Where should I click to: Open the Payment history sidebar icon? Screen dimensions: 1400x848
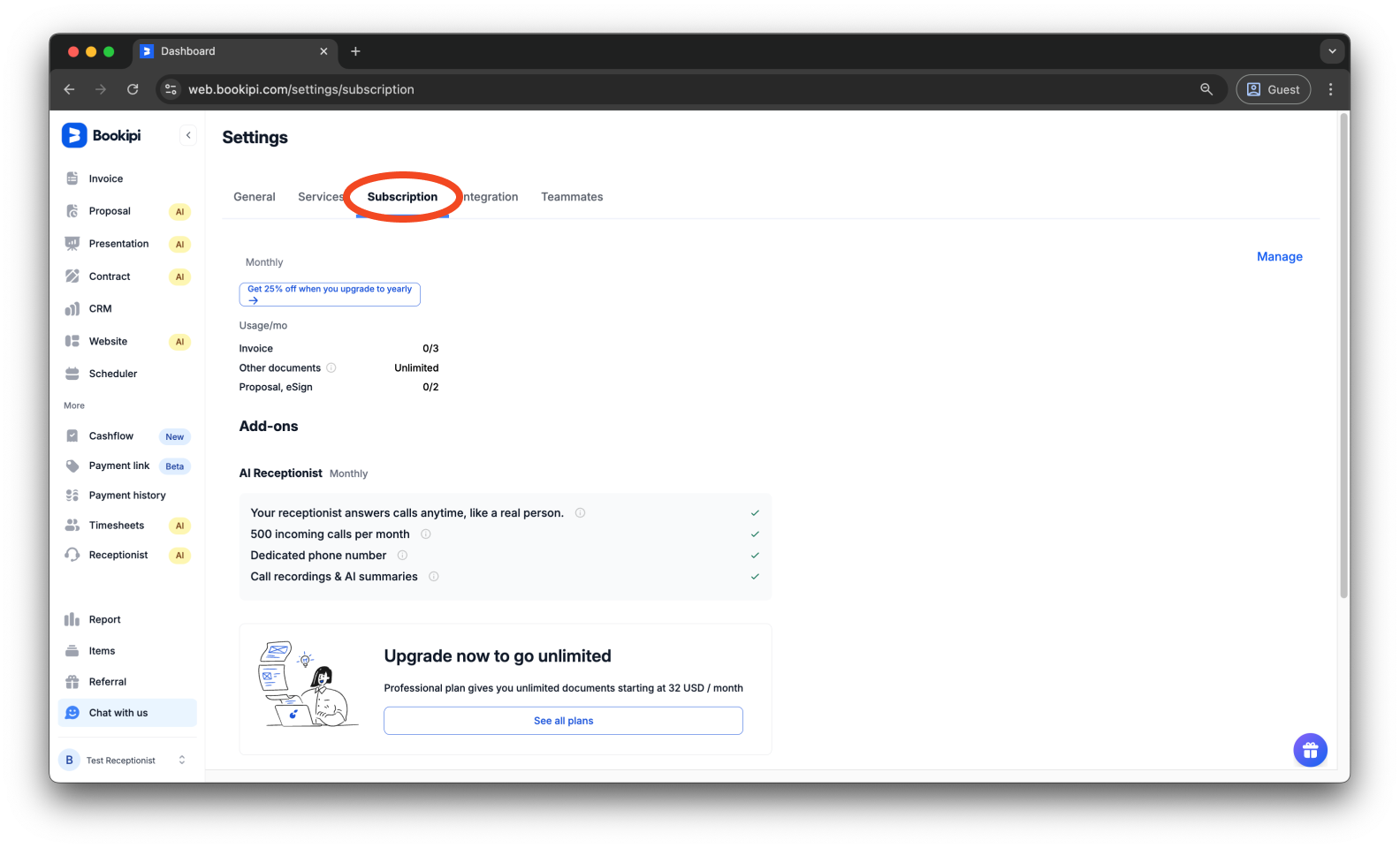click(x=72, y=496)
